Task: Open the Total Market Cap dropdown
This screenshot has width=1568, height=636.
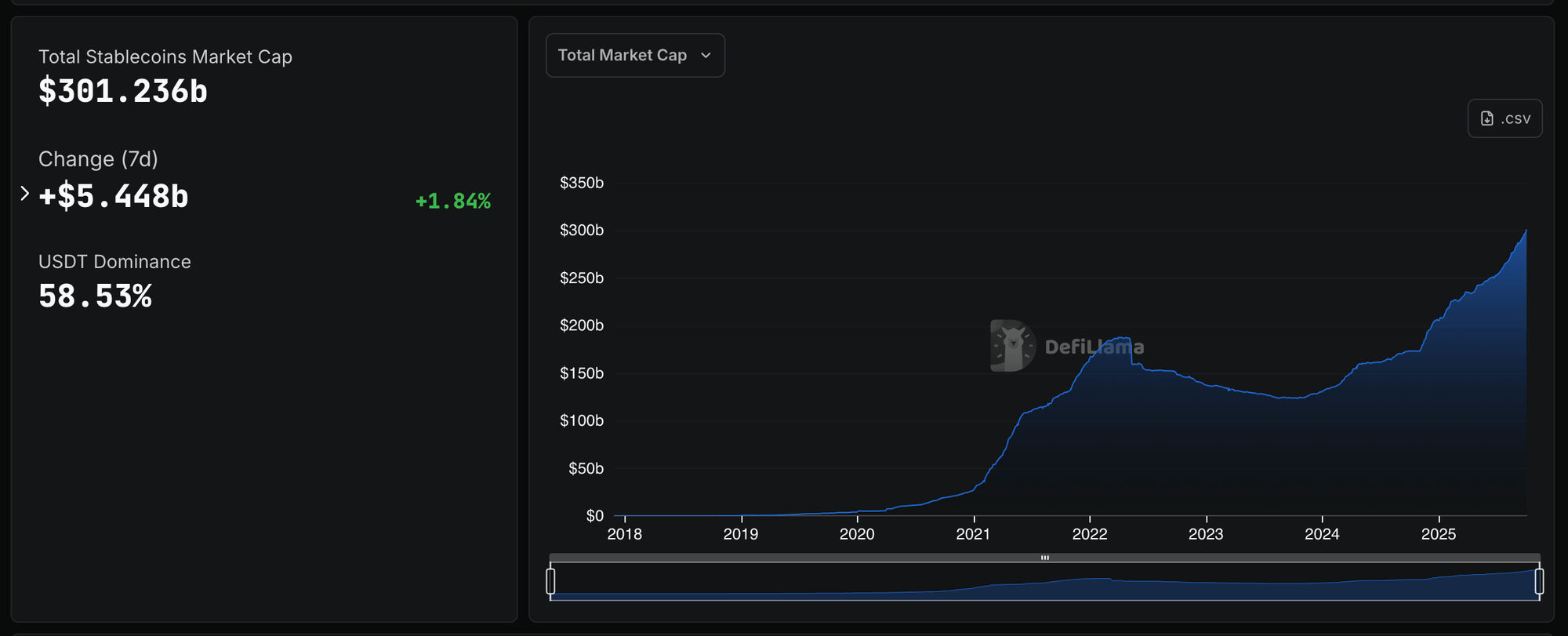Action: coord(634,56)
